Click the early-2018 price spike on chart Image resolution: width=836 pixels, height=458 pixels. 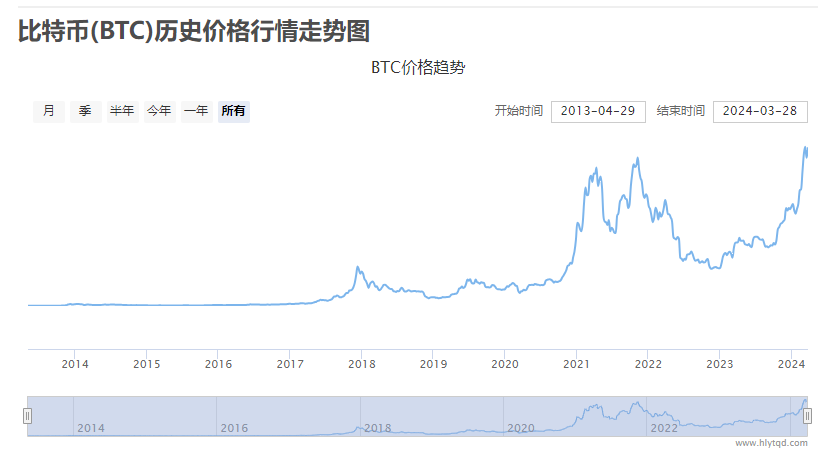click(x=358, y=267)
